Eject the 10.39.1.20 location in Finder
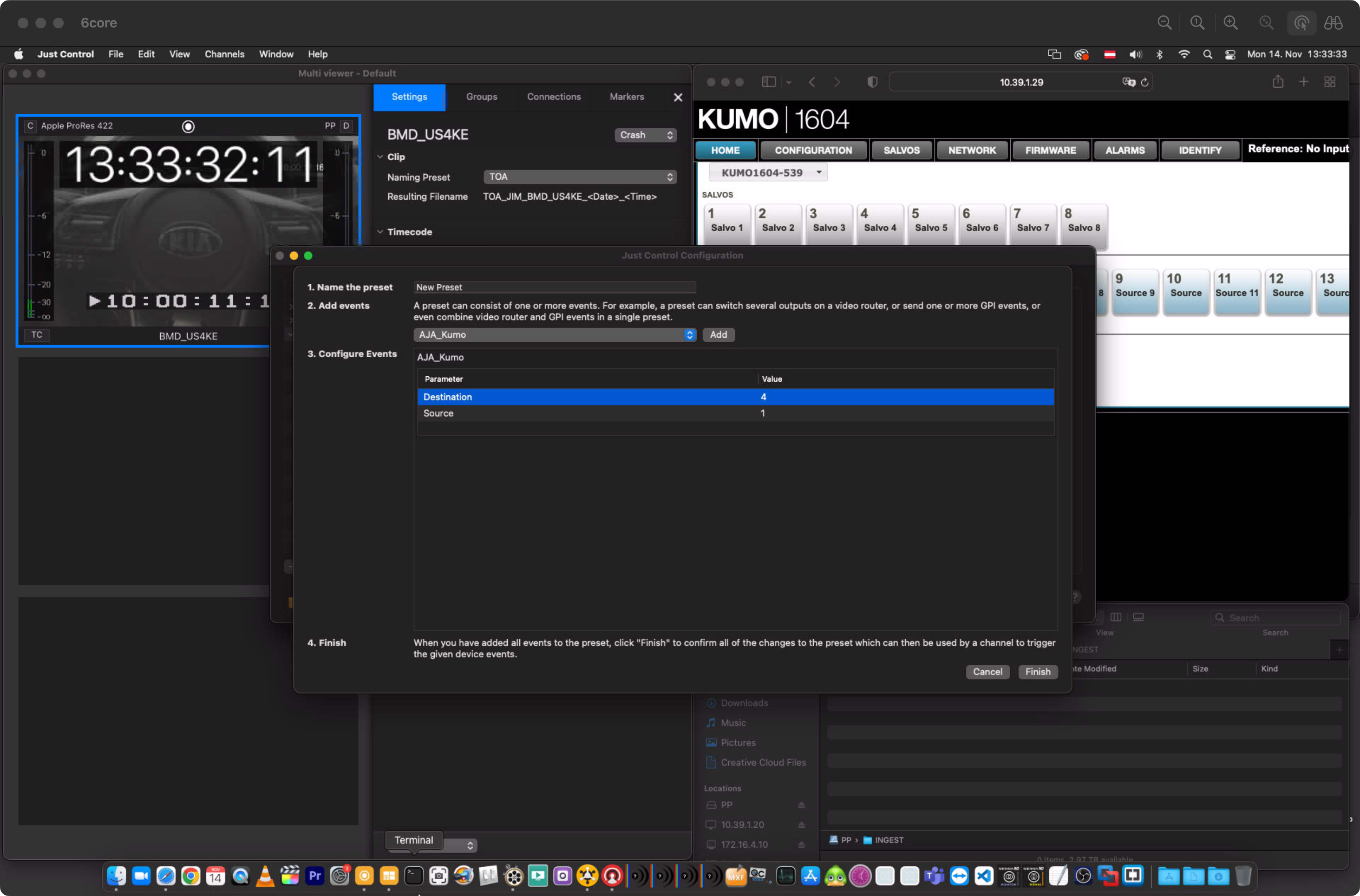Viewport: 1360px width, 896px height. (801, 825)
